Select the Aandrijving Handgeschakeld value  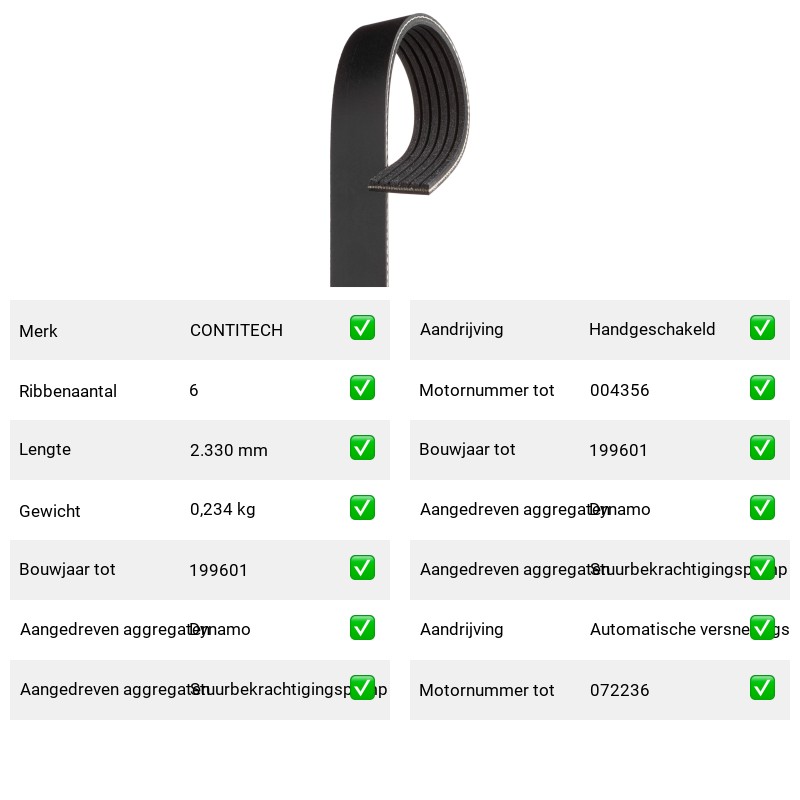(x=652, y=329)
